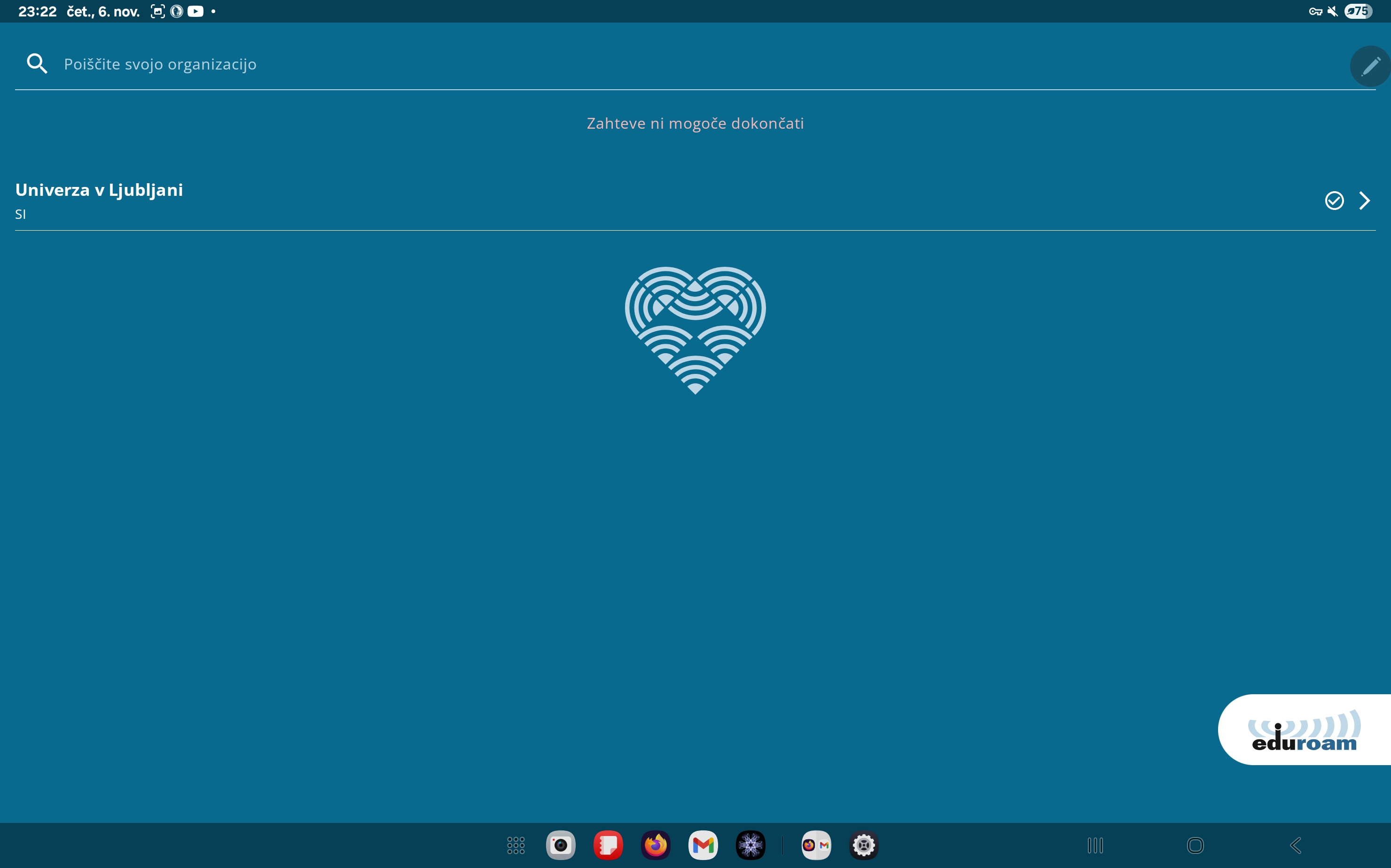Image resolution: width=1391 pixels, height=868 pixels.
Task: Open the snowflake-pattern app icon
Action: click(x=750, y=845)
